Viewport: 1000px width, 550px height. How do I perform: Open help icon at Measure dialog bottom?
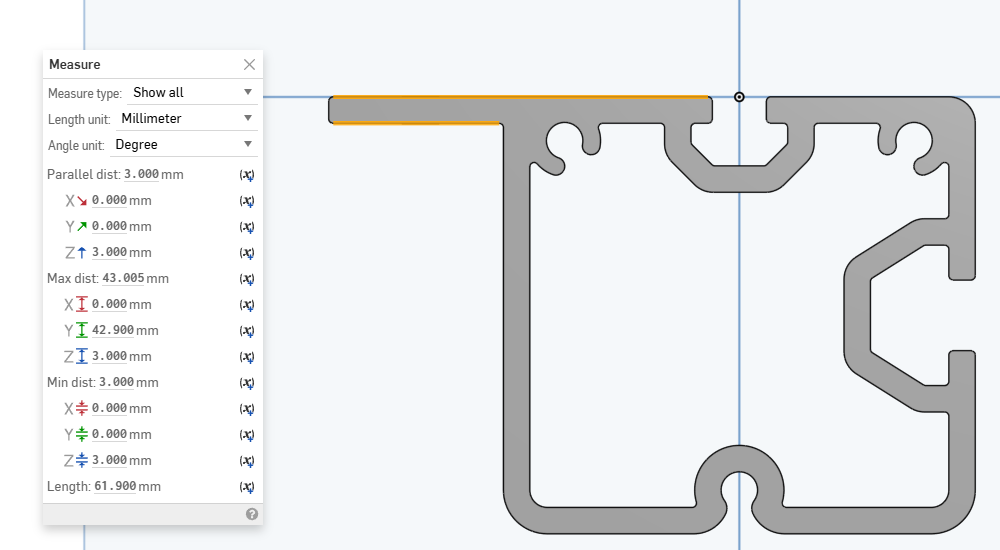pyautogui.click(x=252, y=514)
